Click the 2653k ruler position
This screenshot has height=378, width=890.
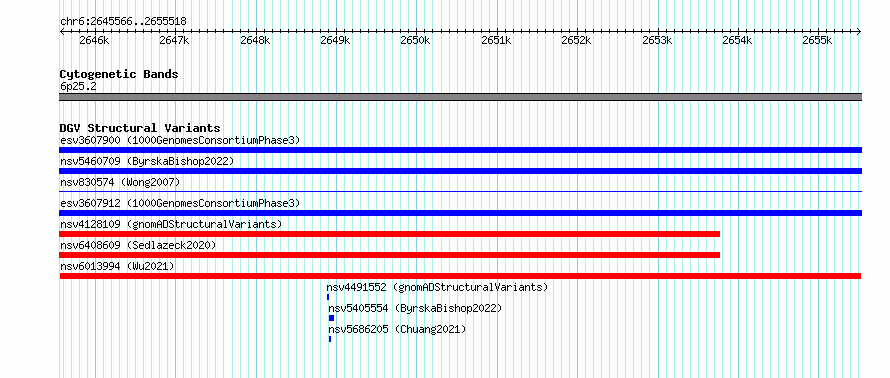pos(658,40)
